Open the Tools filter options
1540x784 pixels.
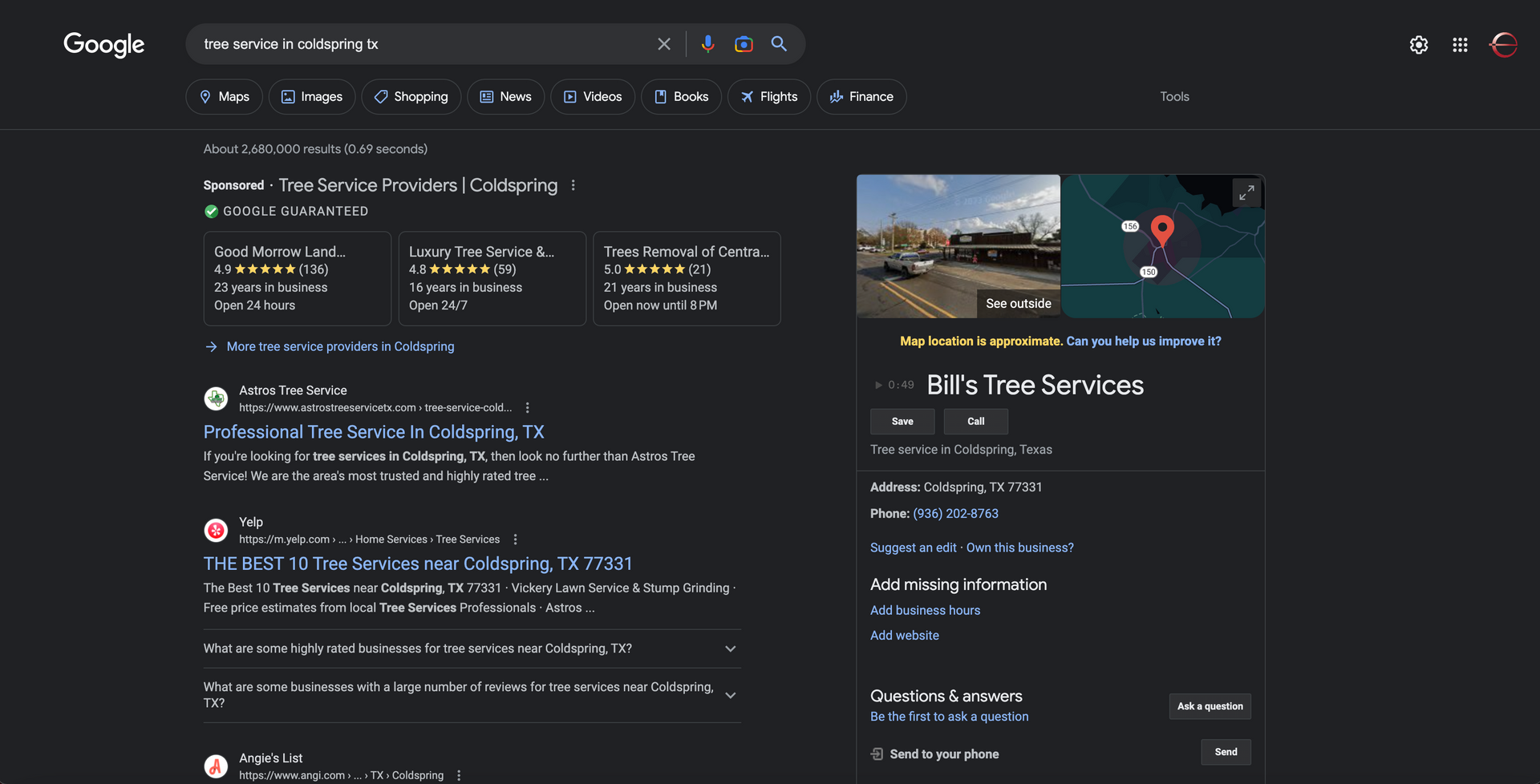click(x=1174, y=96)
